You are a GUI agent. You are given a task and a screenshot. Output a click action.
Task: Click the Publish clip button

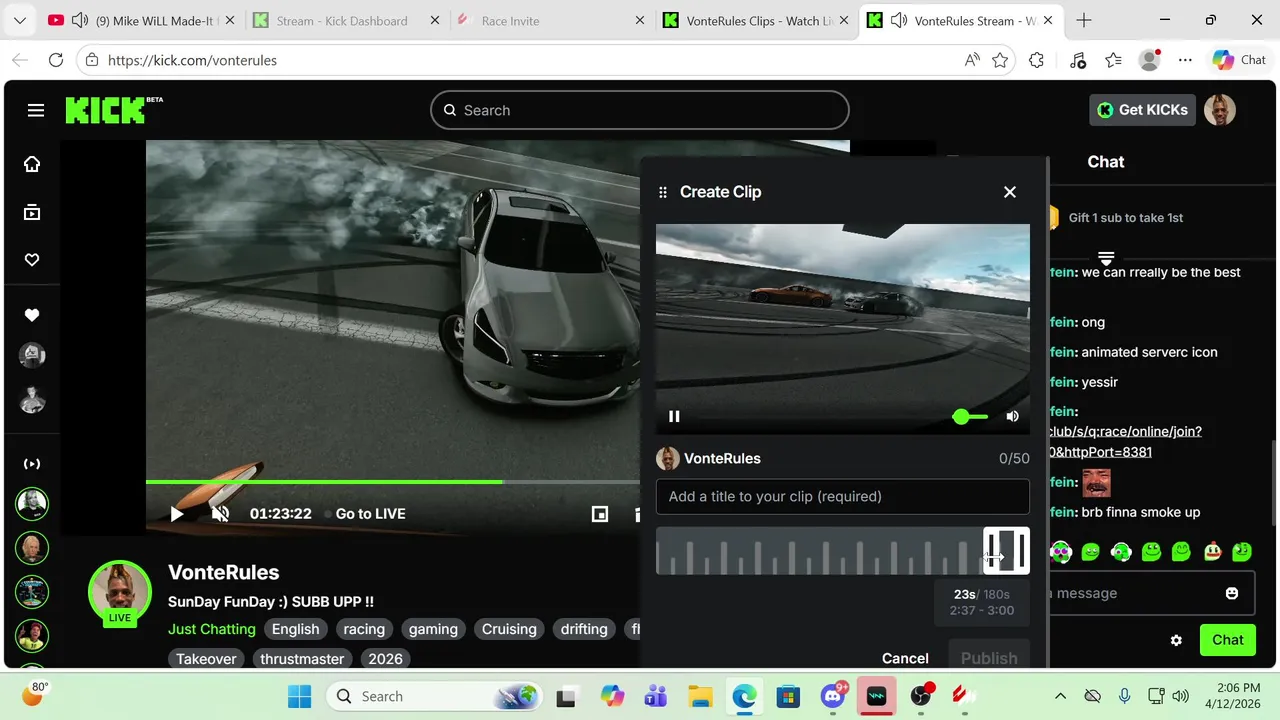coord(989,658)
